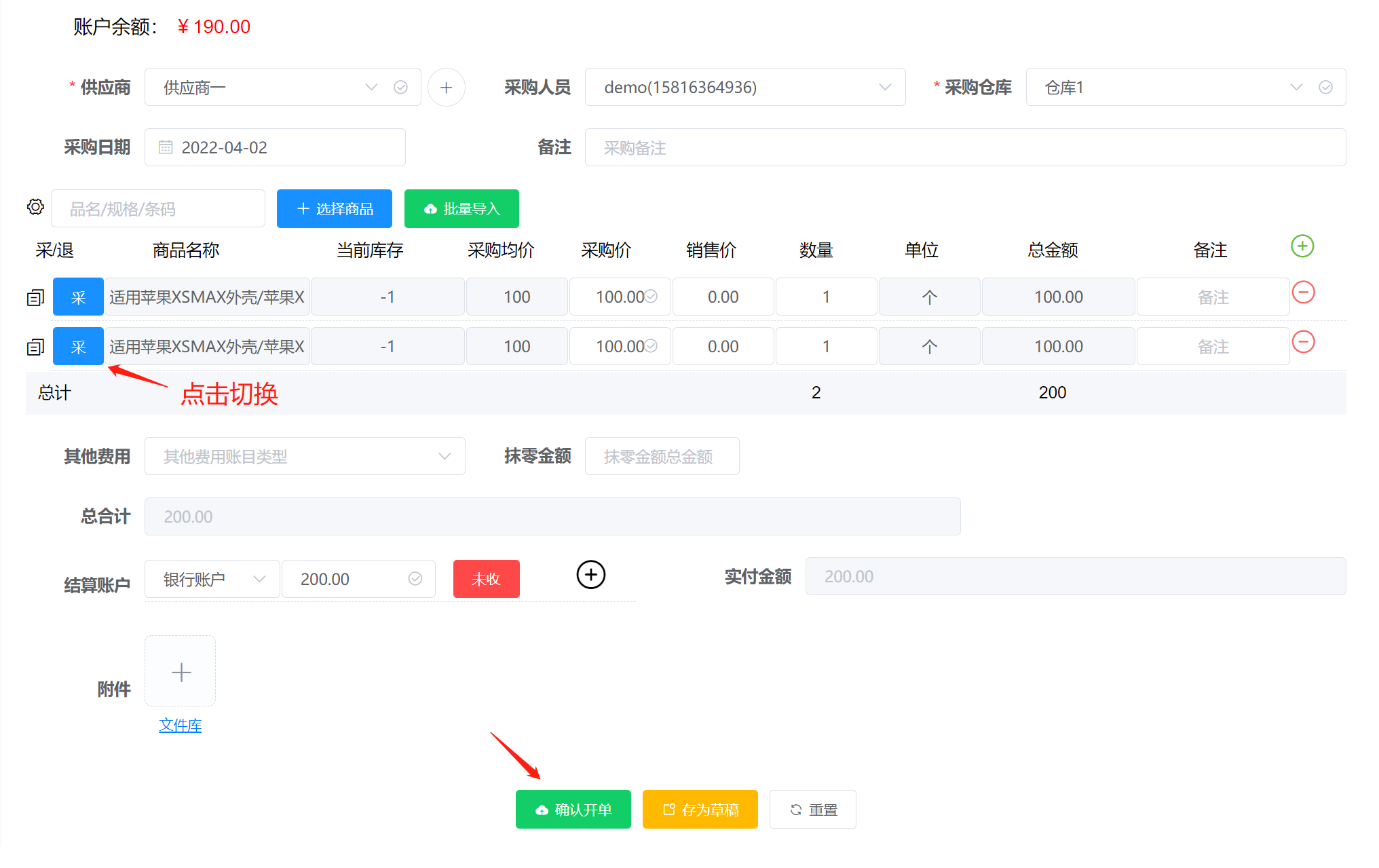Click the first row average price 100

pos(517,297)
